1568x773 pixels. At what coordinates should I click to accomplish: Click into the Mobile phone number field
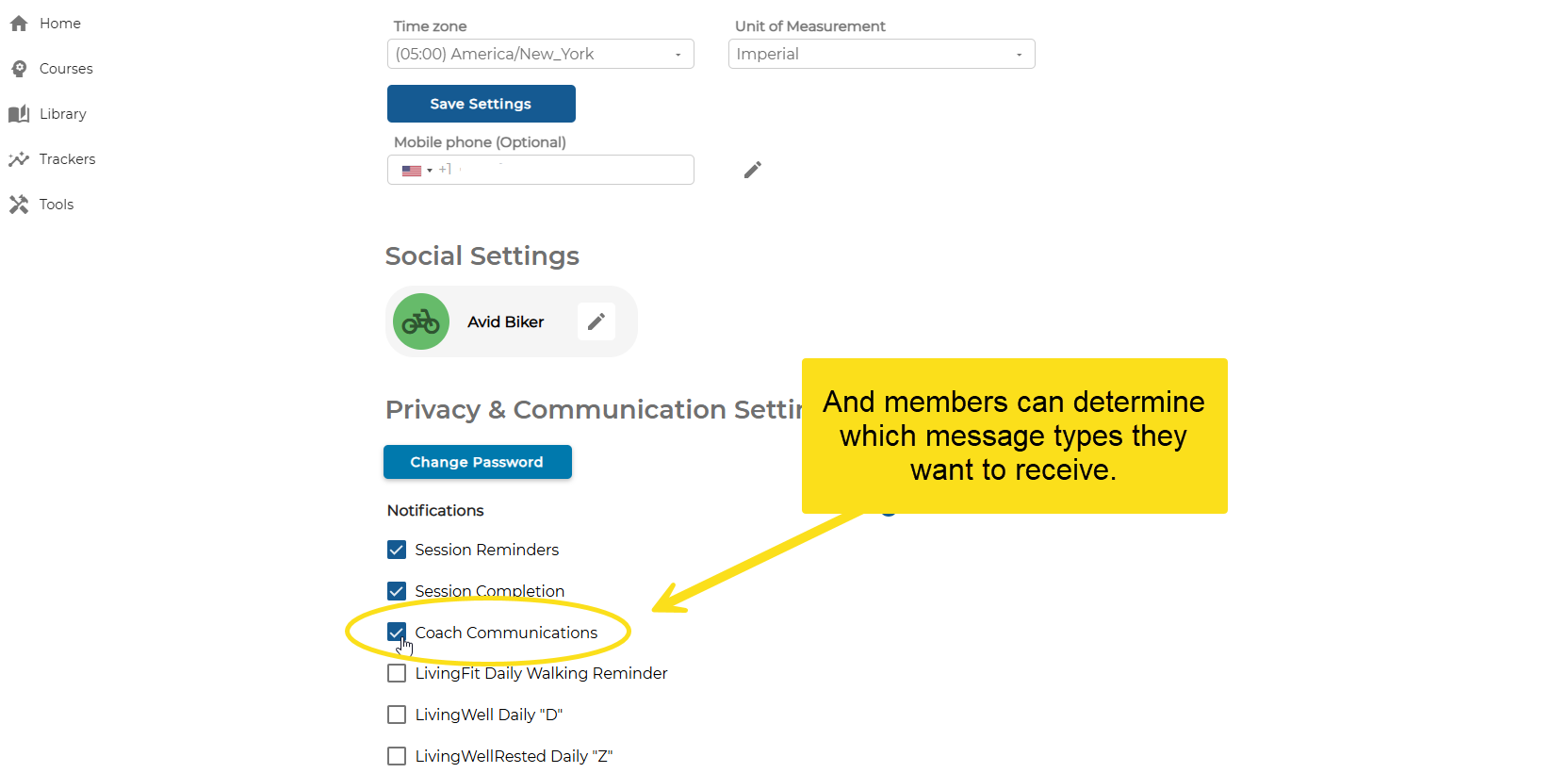(x=565, y=170)
